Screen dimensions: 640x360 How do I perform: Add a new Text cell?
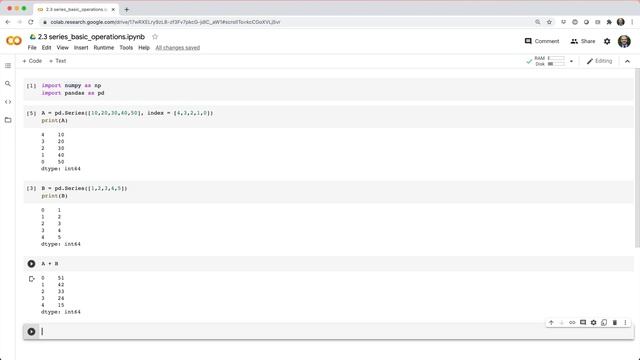pos(58,61)
